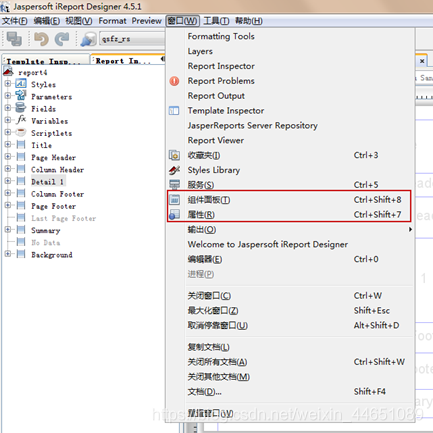Image resolution: width=433 pixels, height=433 pixels.
Task: Open the Format menu
Action: click(x=112, y=21)
